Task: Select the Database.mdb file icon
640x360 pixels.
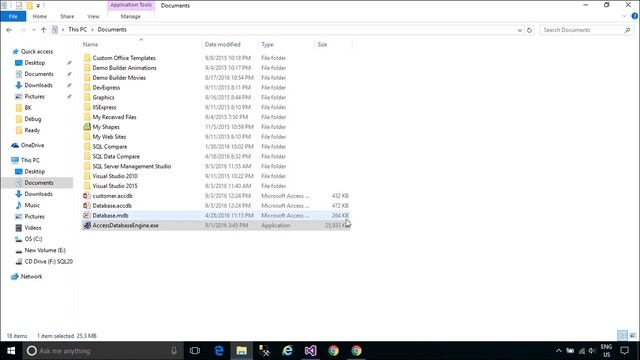Action: 87,216
